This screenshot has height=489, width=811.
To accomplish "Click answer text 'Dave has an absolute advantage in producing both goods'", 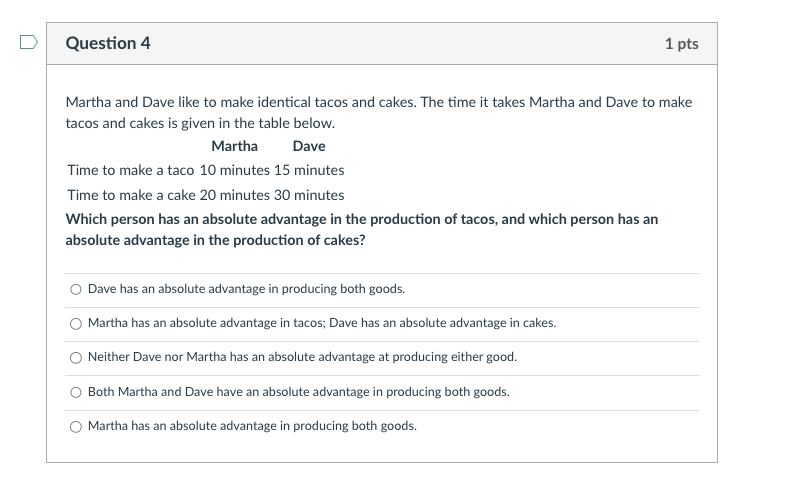I will point(246,289).
